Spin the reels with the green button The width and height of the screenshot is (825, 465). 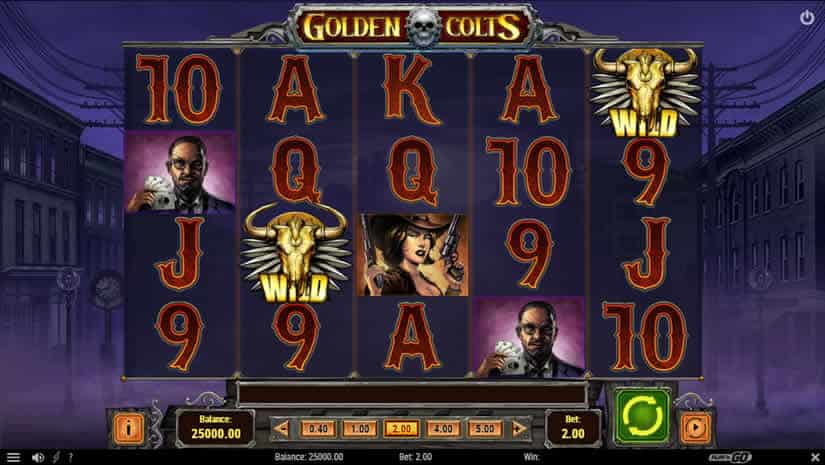[642, 416]
